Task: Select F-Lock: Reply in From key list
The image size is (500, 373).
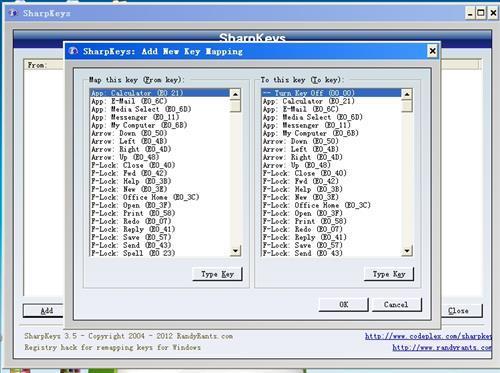Action: point(160,229)
